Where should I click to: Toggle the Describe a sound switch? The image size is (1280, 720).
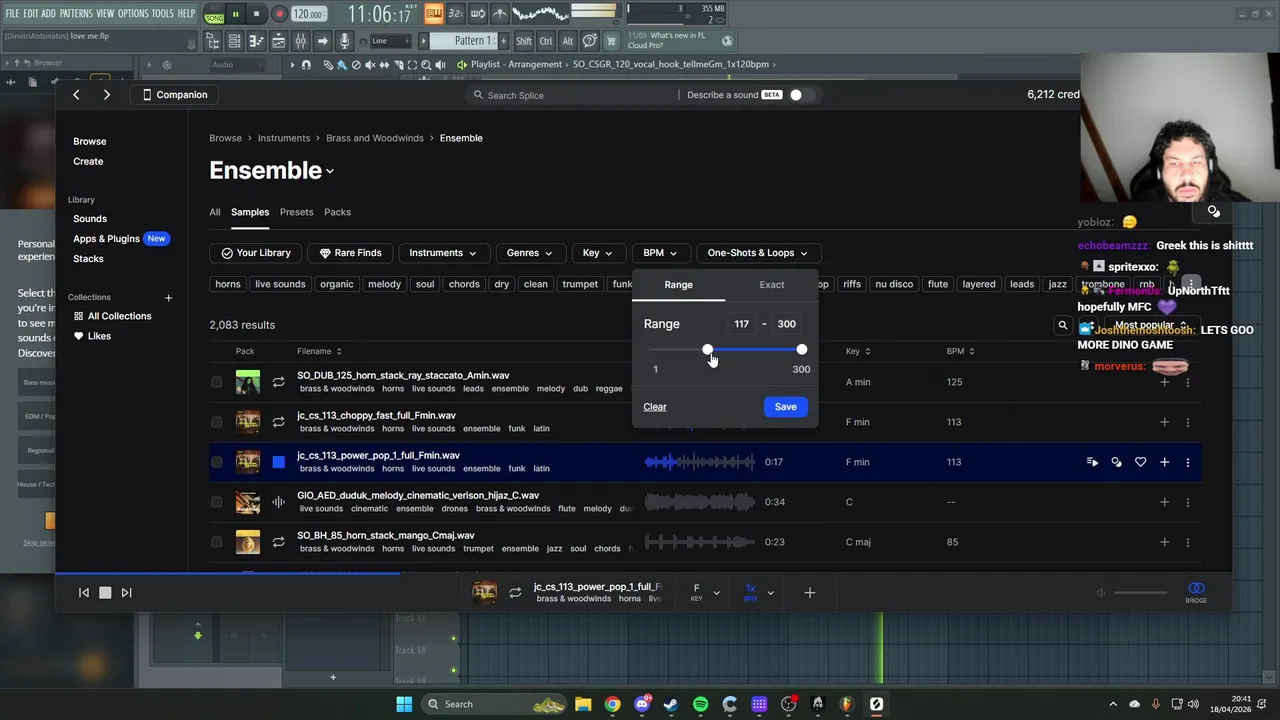802,95
